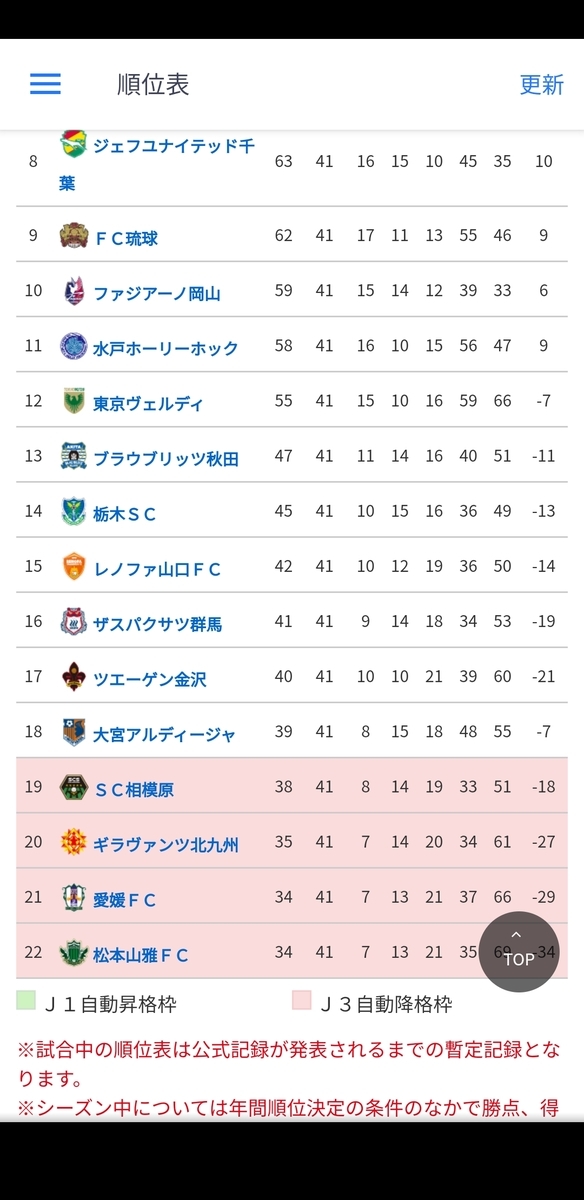The image size is (584, 1200).
Task: Click the FC琉球 team crest icon
Action: [73, 237]
